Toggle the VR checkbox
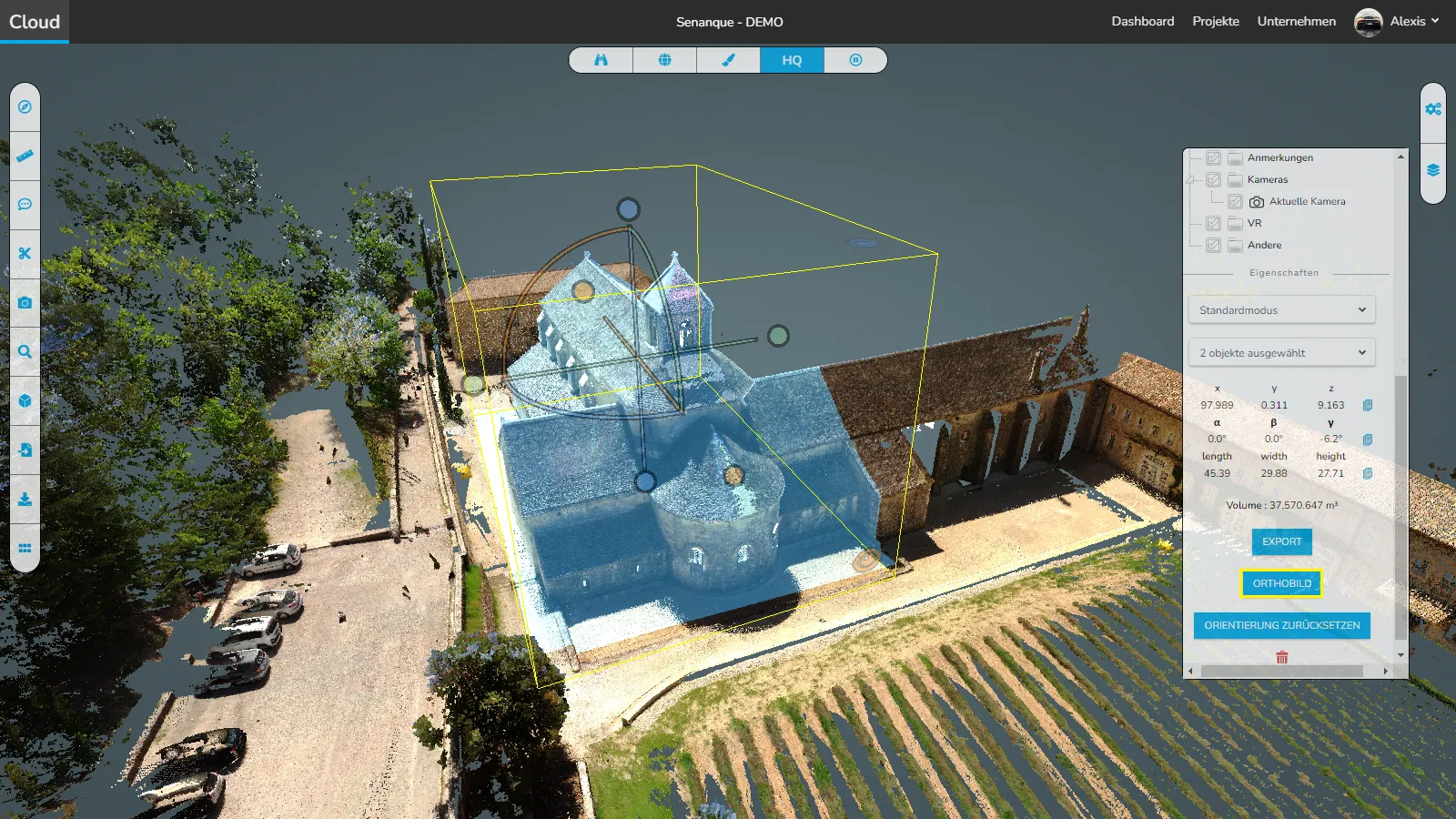This screenshot has width=1456, height=819. click(x=1214, y=223)
